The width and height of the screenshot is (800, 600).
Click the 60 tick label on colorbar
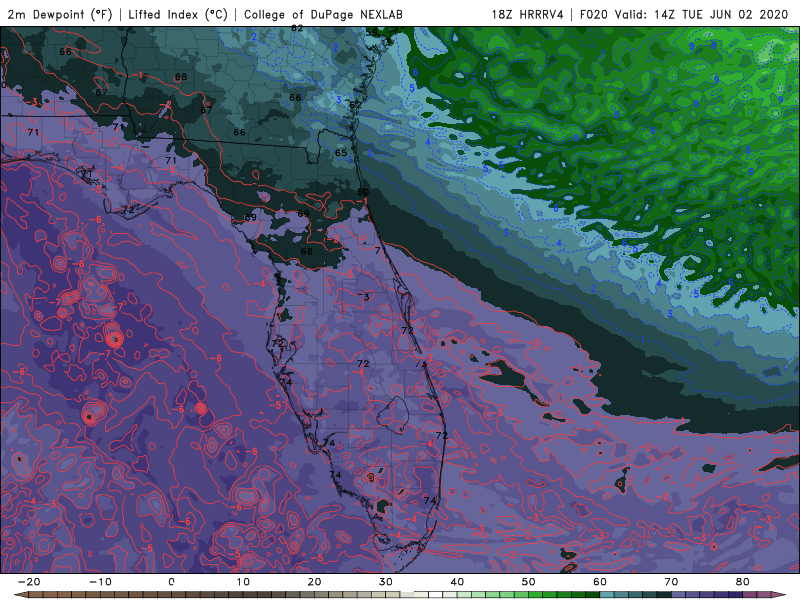pos(600,582)
